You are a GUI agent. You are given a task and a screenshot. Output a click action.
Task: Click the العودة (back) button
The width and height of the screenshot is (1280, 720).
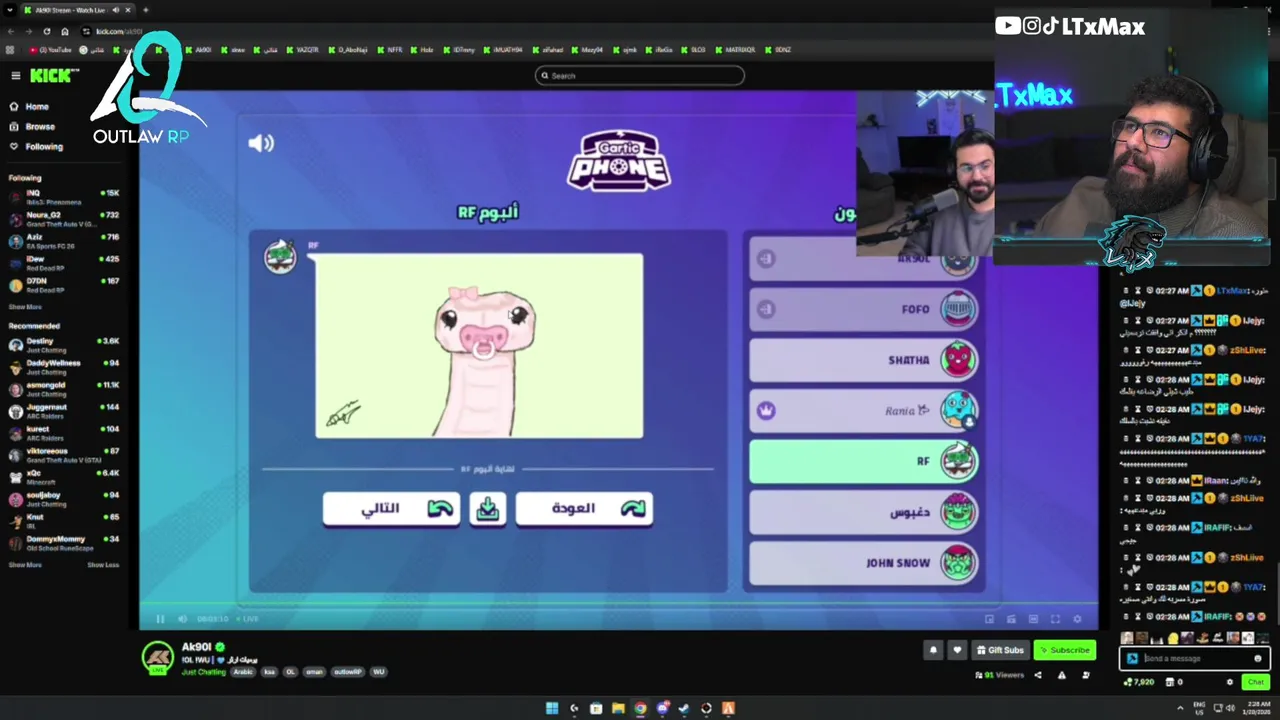tap(584, 508)
